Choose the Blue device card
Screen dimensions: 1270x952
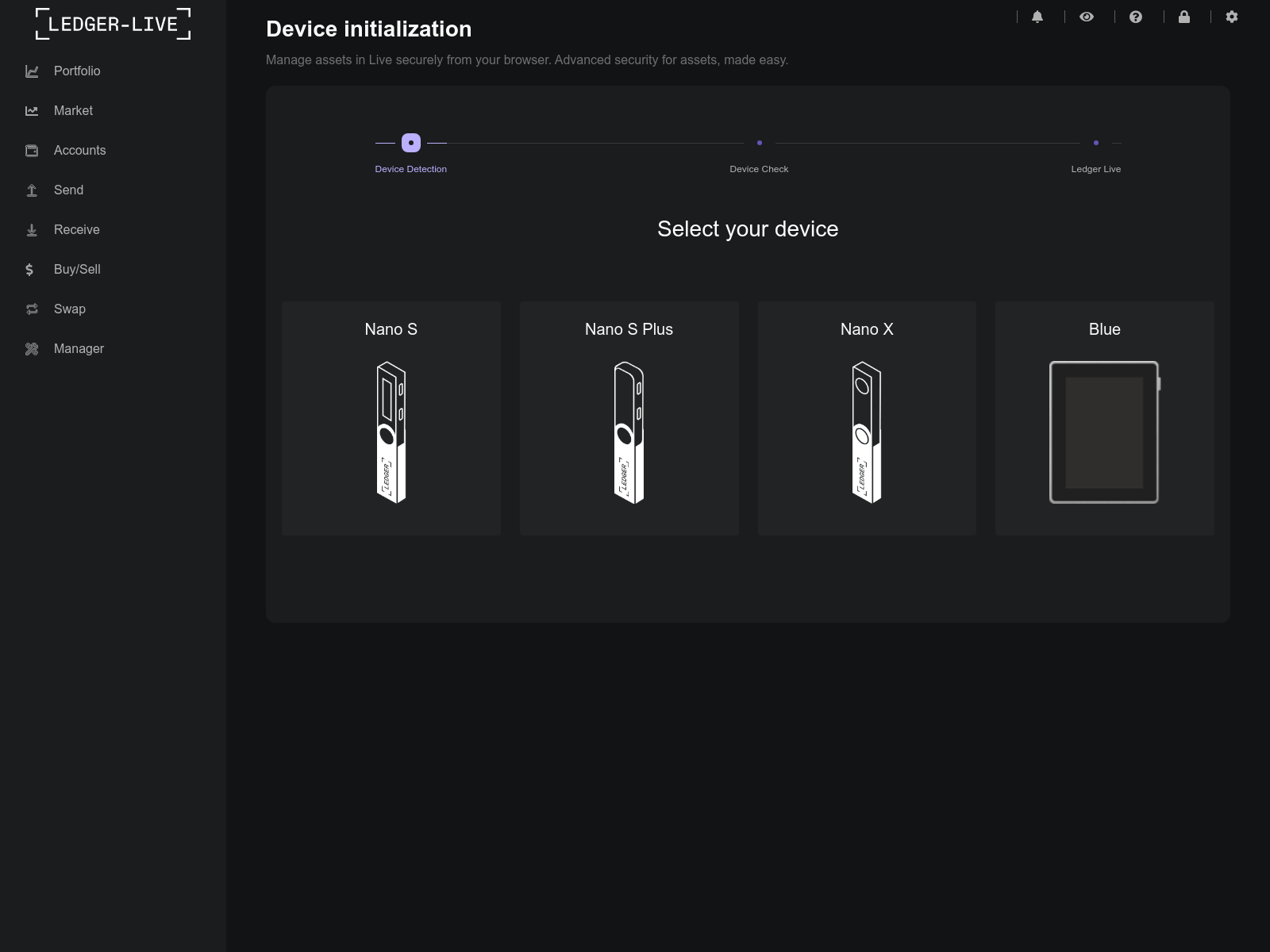coord(1105,418)
